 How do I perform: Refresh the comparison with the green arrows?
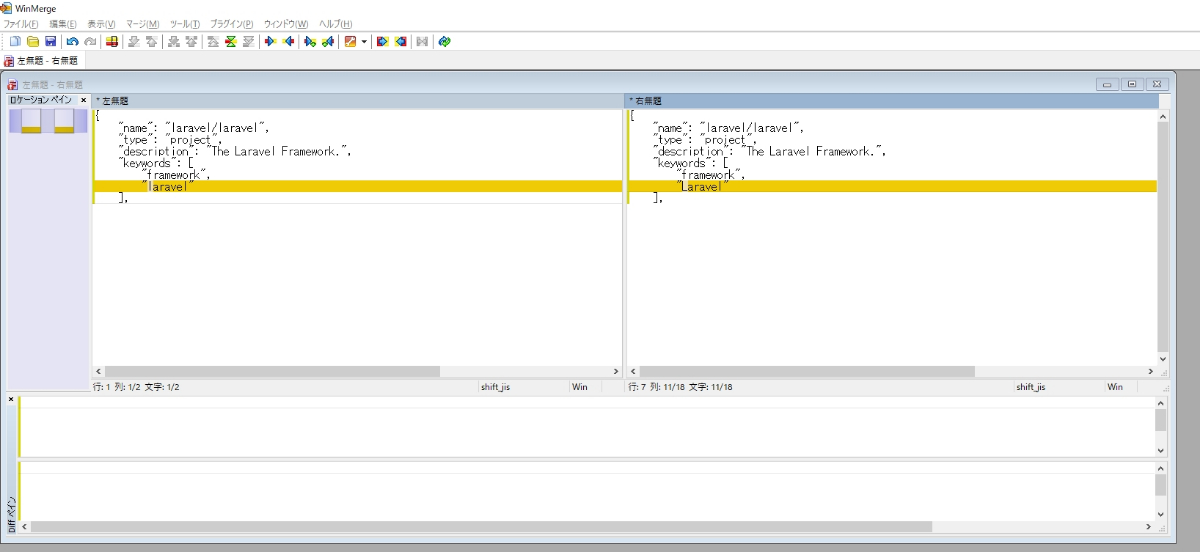[445, 41]
